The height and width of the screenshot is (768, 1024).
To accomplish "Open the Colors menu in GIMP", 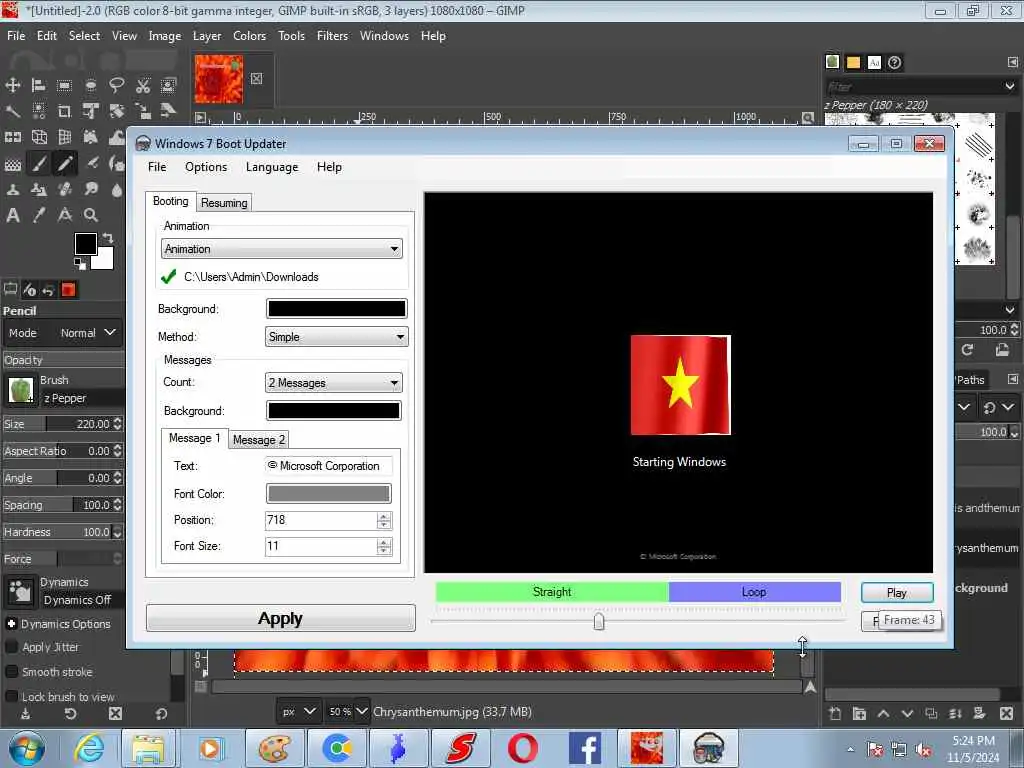I will tap(249, 36).
